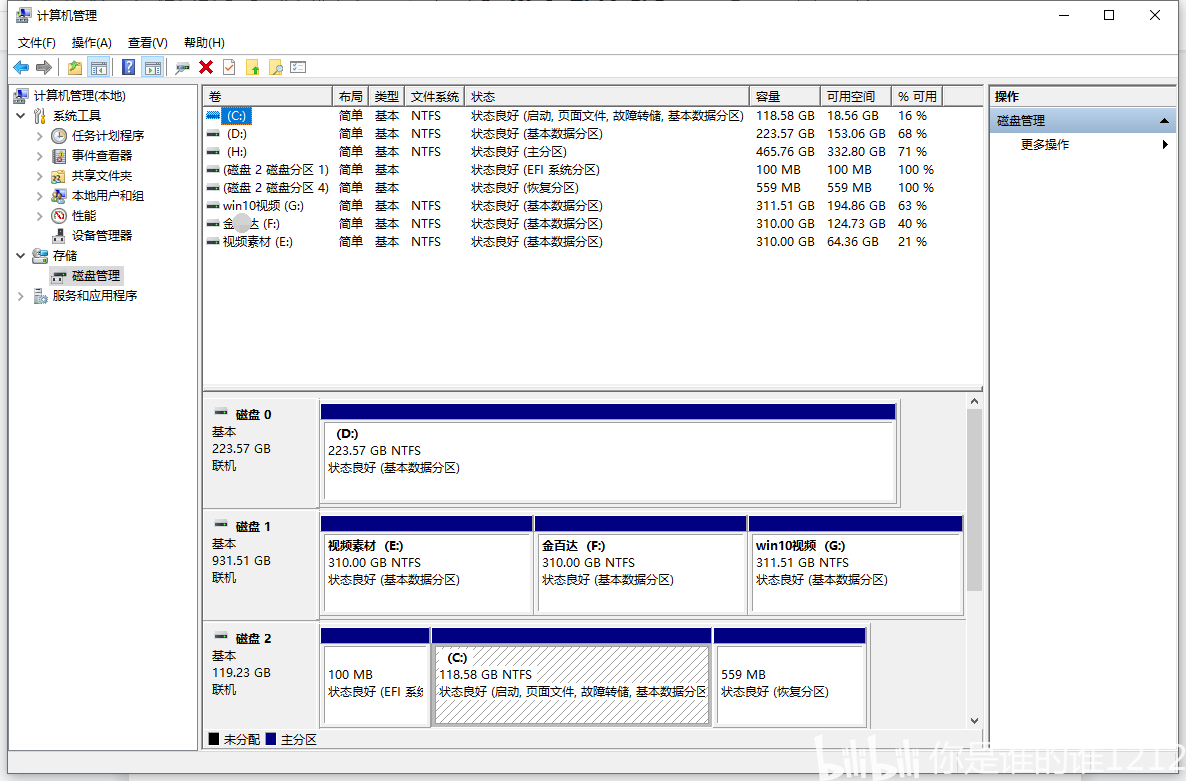Click the Computer Management app icon in title bar
The width and height of the screenshot is (1186, 781).
[x=23, y=15]
